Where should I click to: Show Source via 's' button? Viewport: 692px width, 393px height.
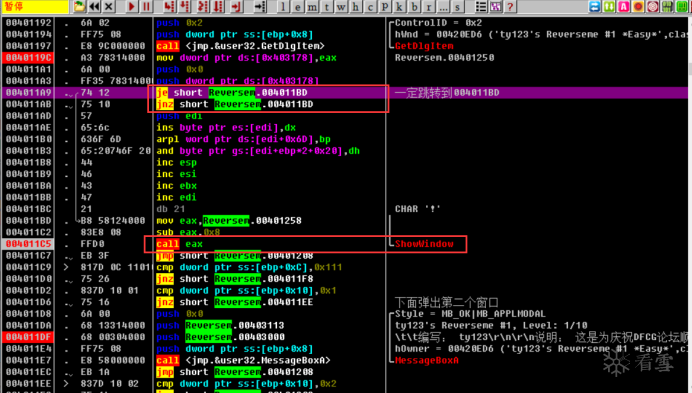tap(458, 7)
